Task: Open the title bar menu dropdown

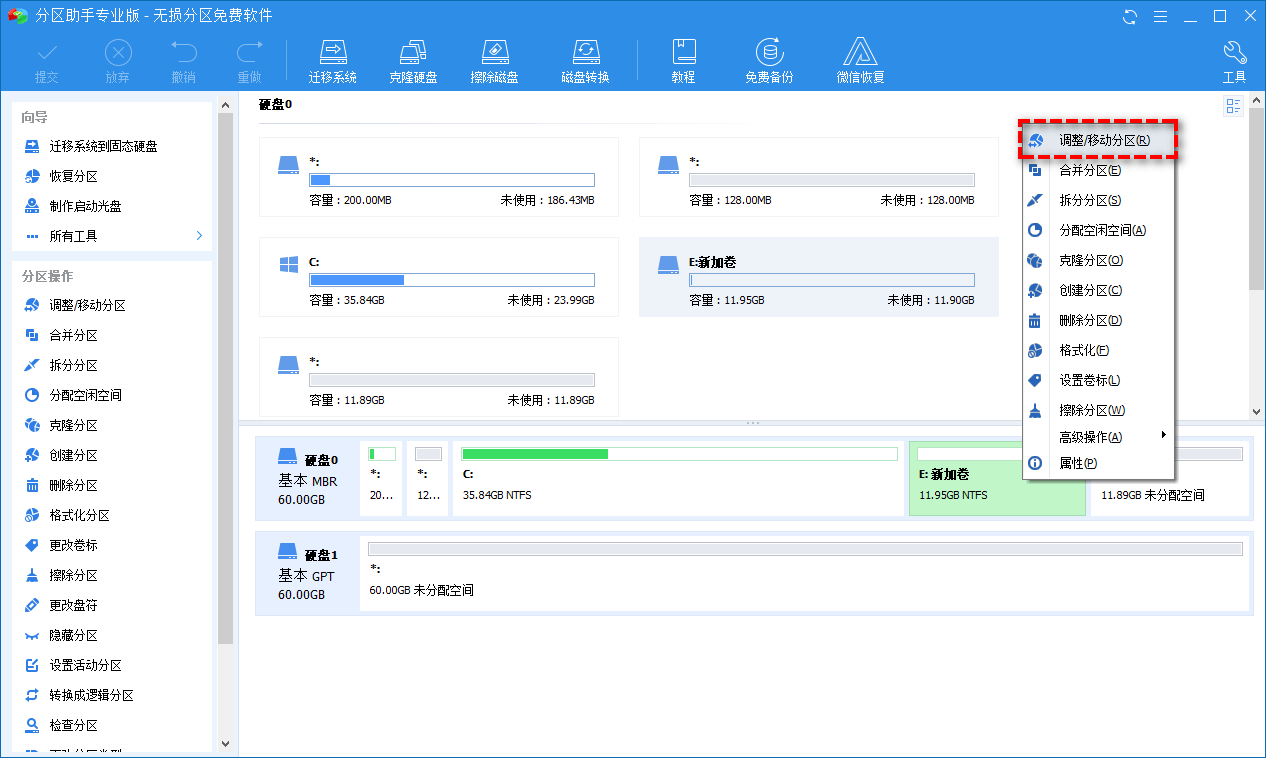Action: [1160, 16]
